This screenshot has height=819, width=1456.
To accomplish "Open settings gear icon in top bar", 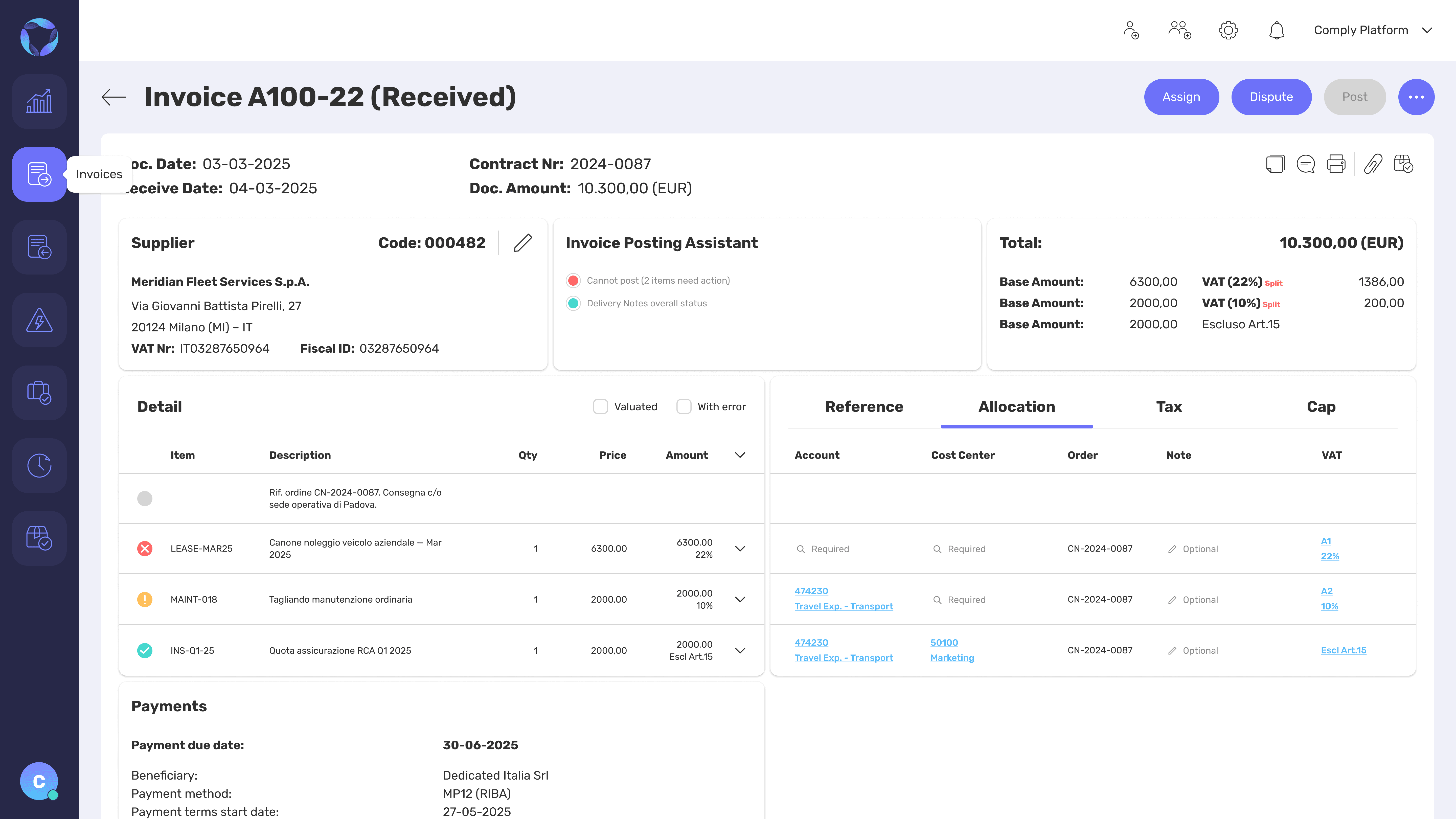I will [x=1228, y=30].
